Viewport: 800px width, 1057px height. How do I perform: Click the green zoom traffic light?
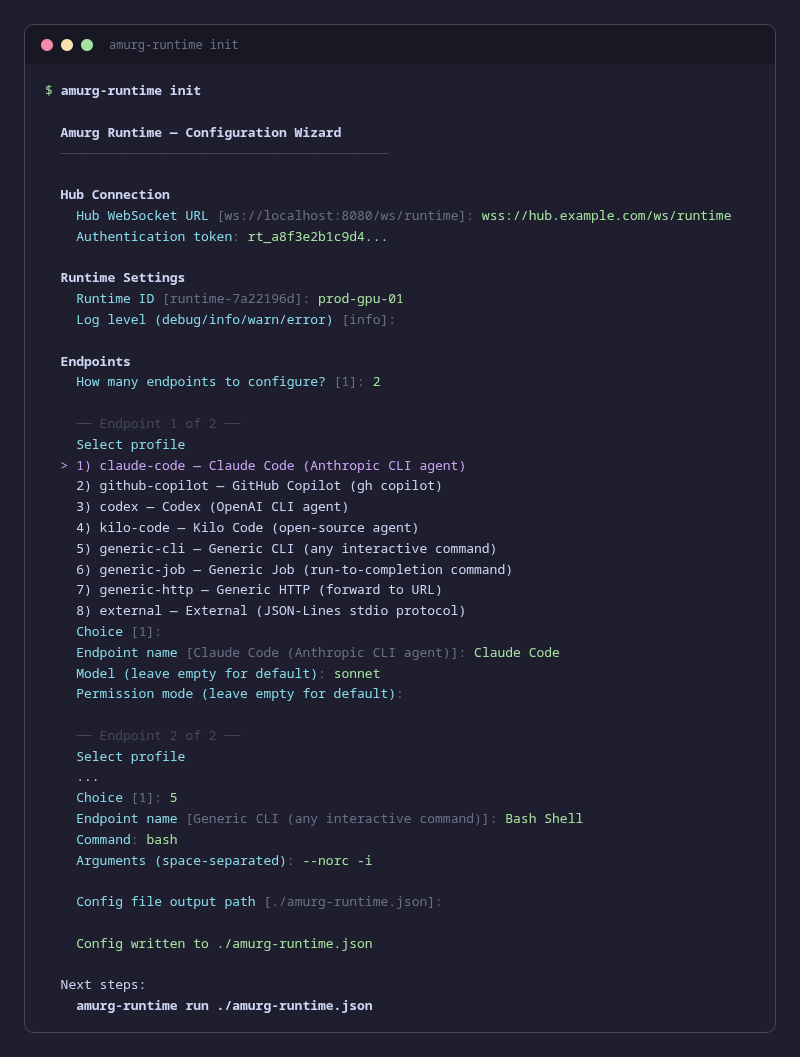(86, 44)
